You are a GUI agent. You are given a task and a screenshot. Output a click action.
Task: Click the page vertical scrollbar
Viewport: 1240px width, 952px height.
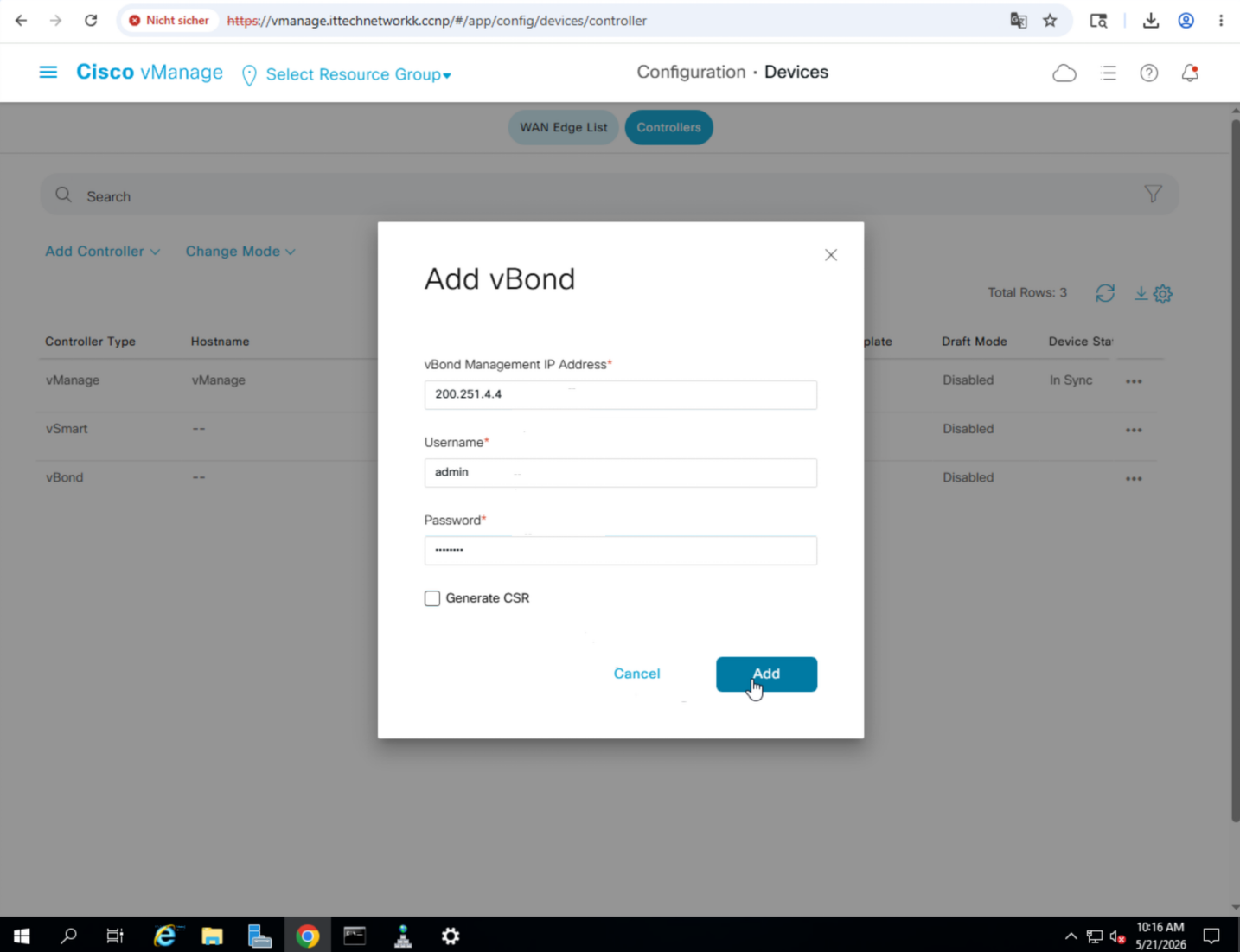[x=1235, y=471]
